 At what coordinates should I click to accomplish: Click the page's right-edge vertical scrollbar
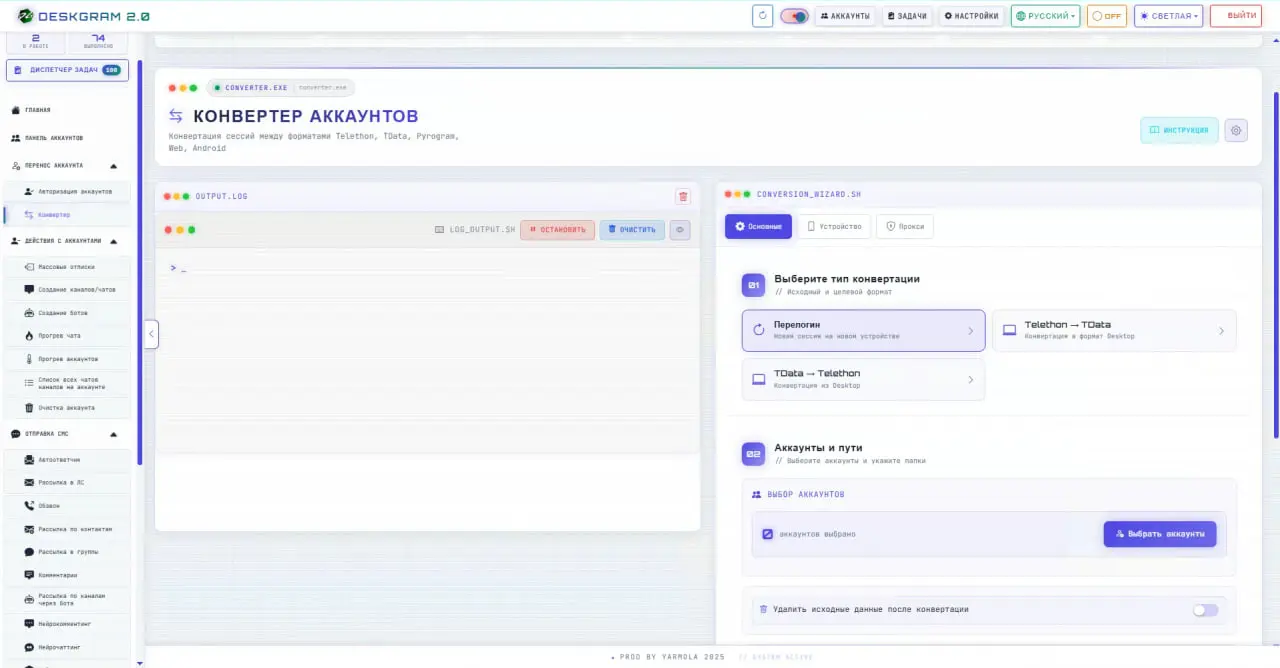[x=1276, y=265]
